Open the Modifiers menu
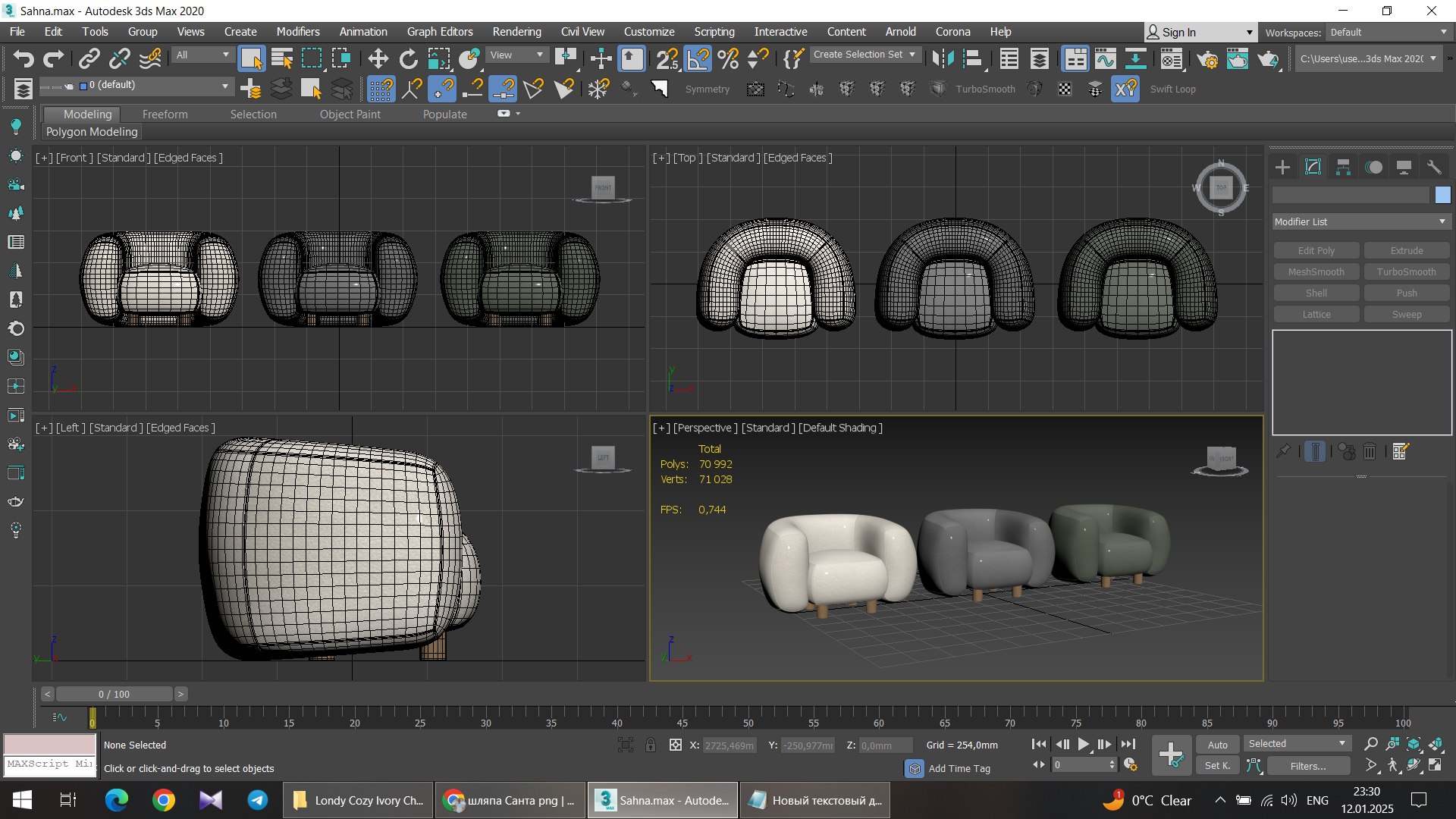Viewport: 1456px width, 819px height. [298, 32]
